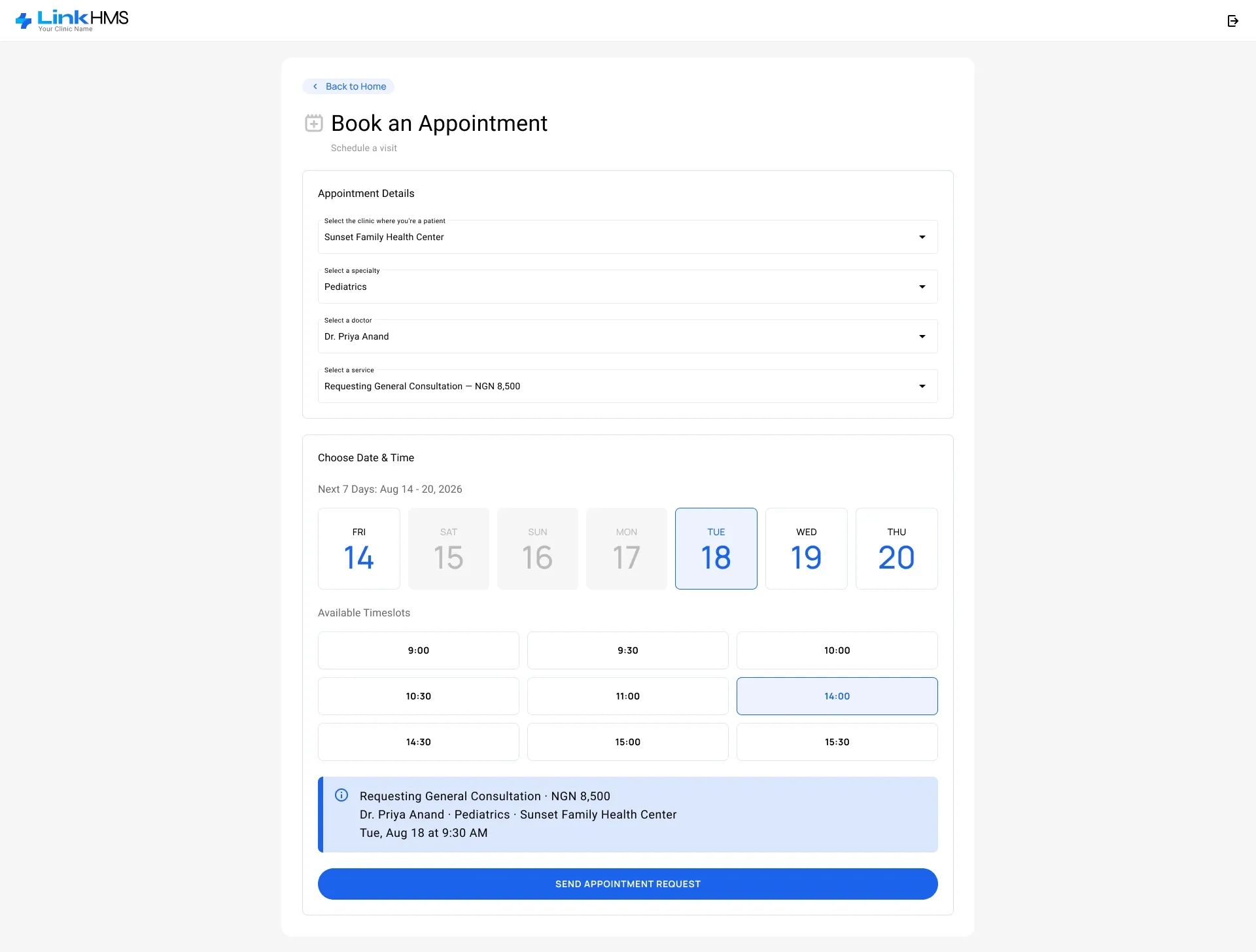This screenshot has height=952, width=1256.
Task: Go back via the Back to Home link
Action: tap(349, 86)
